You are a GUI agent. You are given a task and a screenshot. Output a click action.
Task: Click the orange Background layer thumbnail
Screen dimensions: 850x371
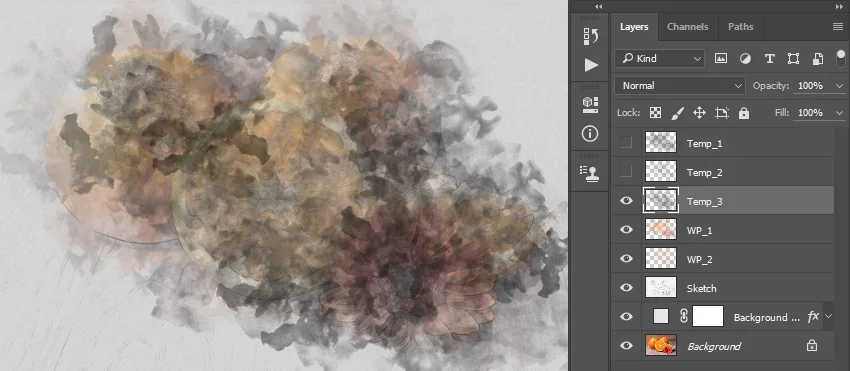coord(661,346)
